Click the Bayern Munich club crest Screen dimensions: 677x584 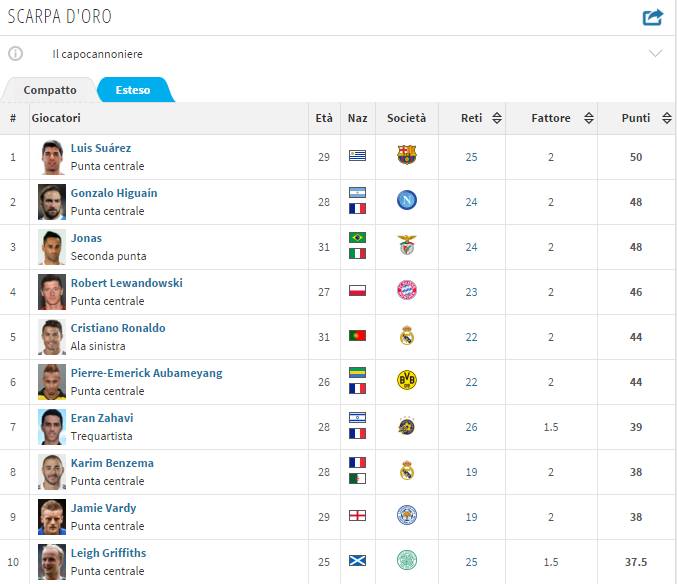pyautogui.click(x=406, y=290)
